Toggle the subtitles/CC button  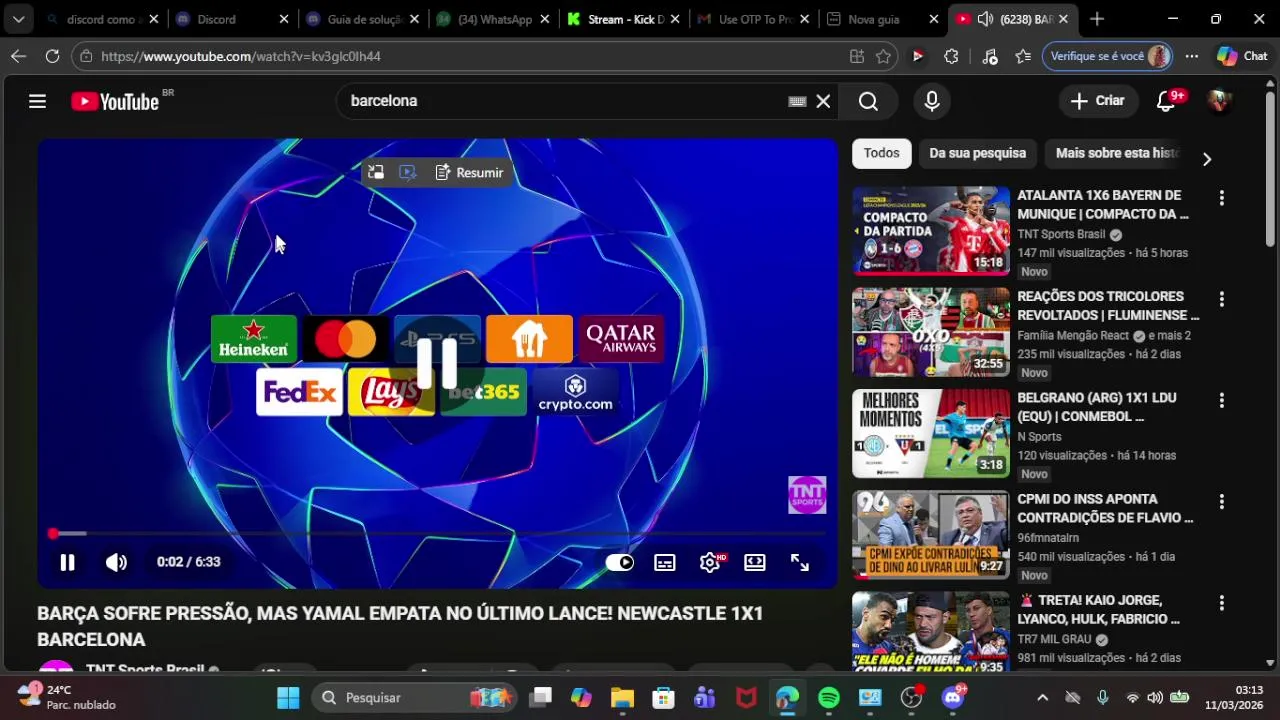(665, 562)
